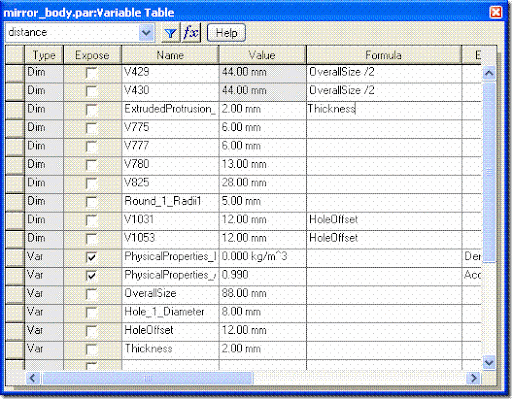Click the 88.00 mm value cell

[x=263, y=294]
